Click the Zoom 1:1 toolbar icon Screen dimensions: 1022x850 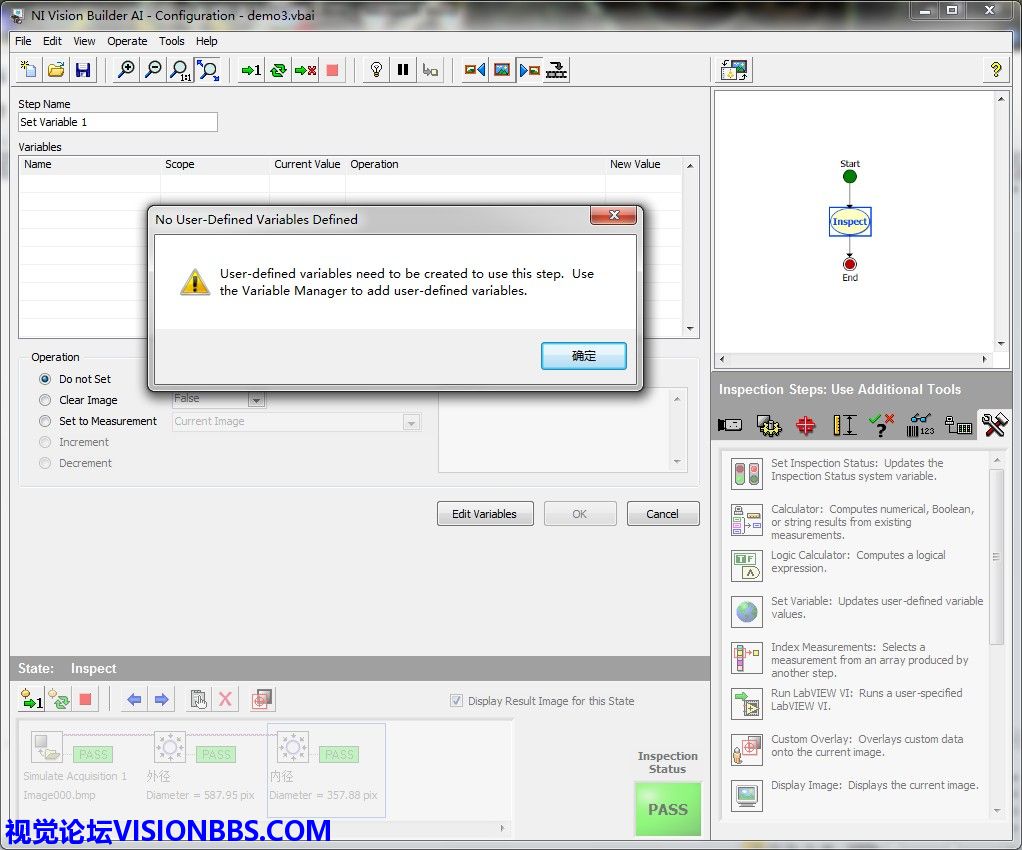click(x=180, y=70)
